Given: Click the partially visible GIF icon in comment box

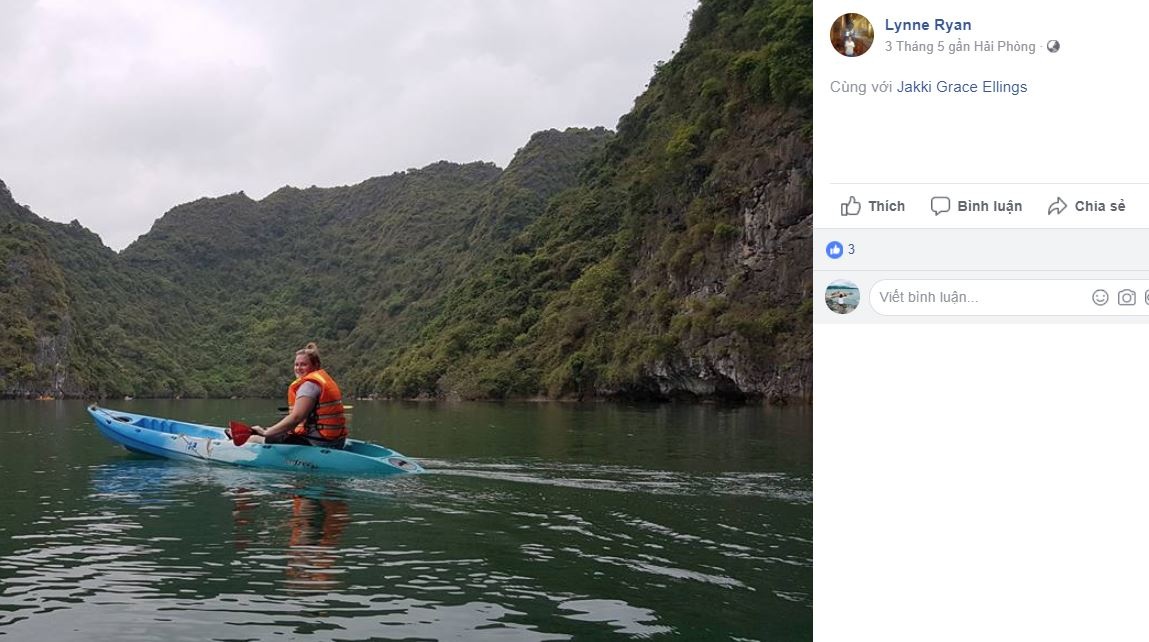Looking at the screenshot, I should click(x=1147, y=297).
